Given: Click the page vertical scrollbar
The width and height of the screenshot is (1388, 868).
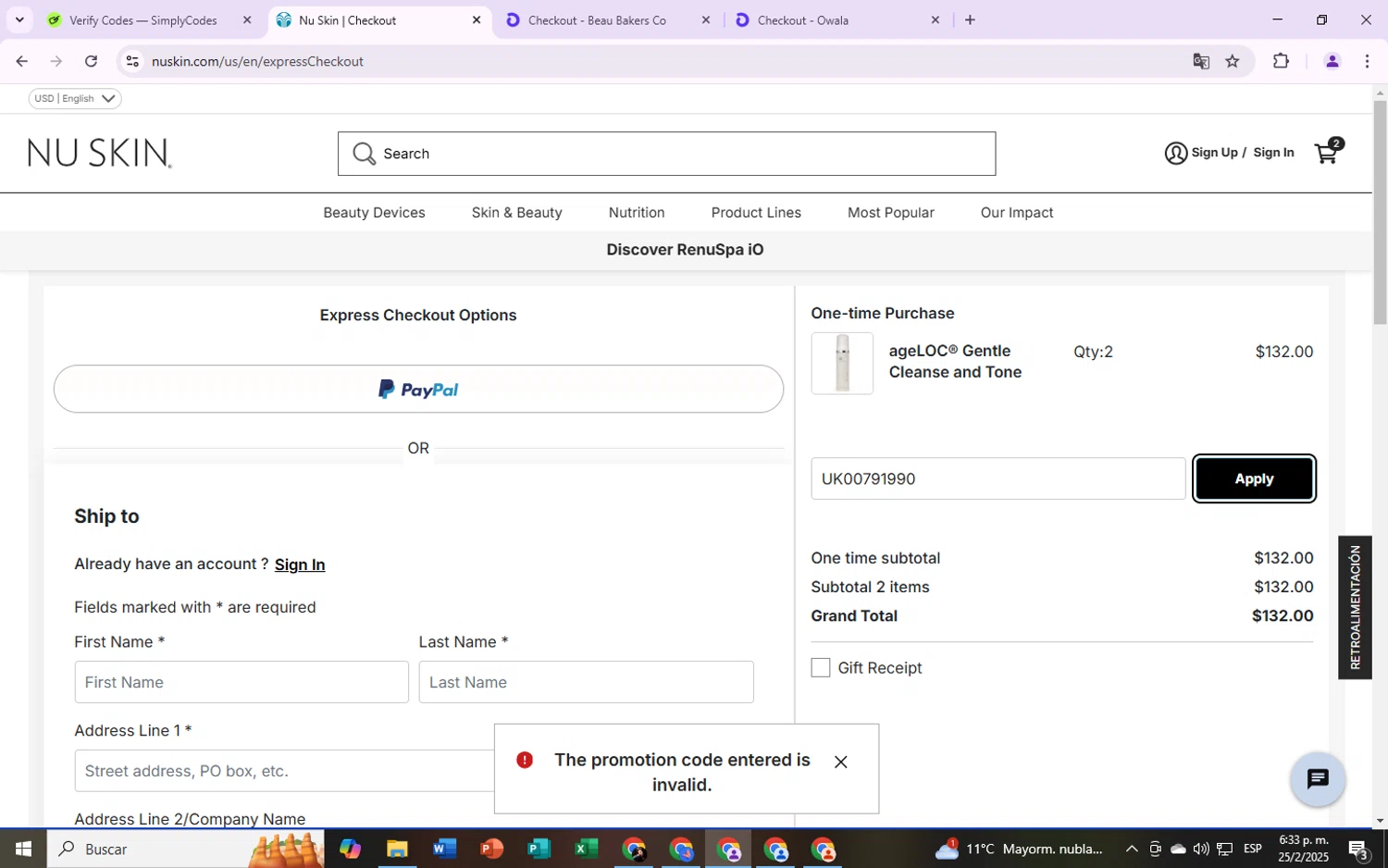Looking at the screenshot, I should [x=1380, y=213].
